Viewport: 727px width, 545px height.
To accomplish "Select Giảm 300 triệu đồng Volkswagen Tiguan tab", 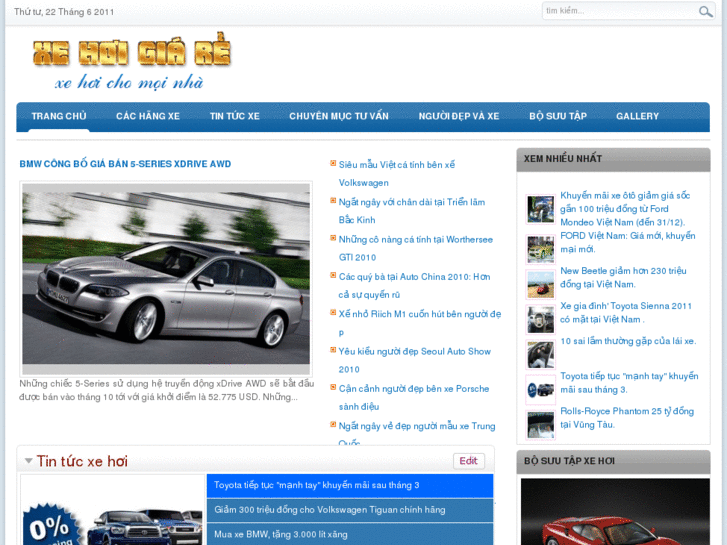I will (x=350, y=510).
